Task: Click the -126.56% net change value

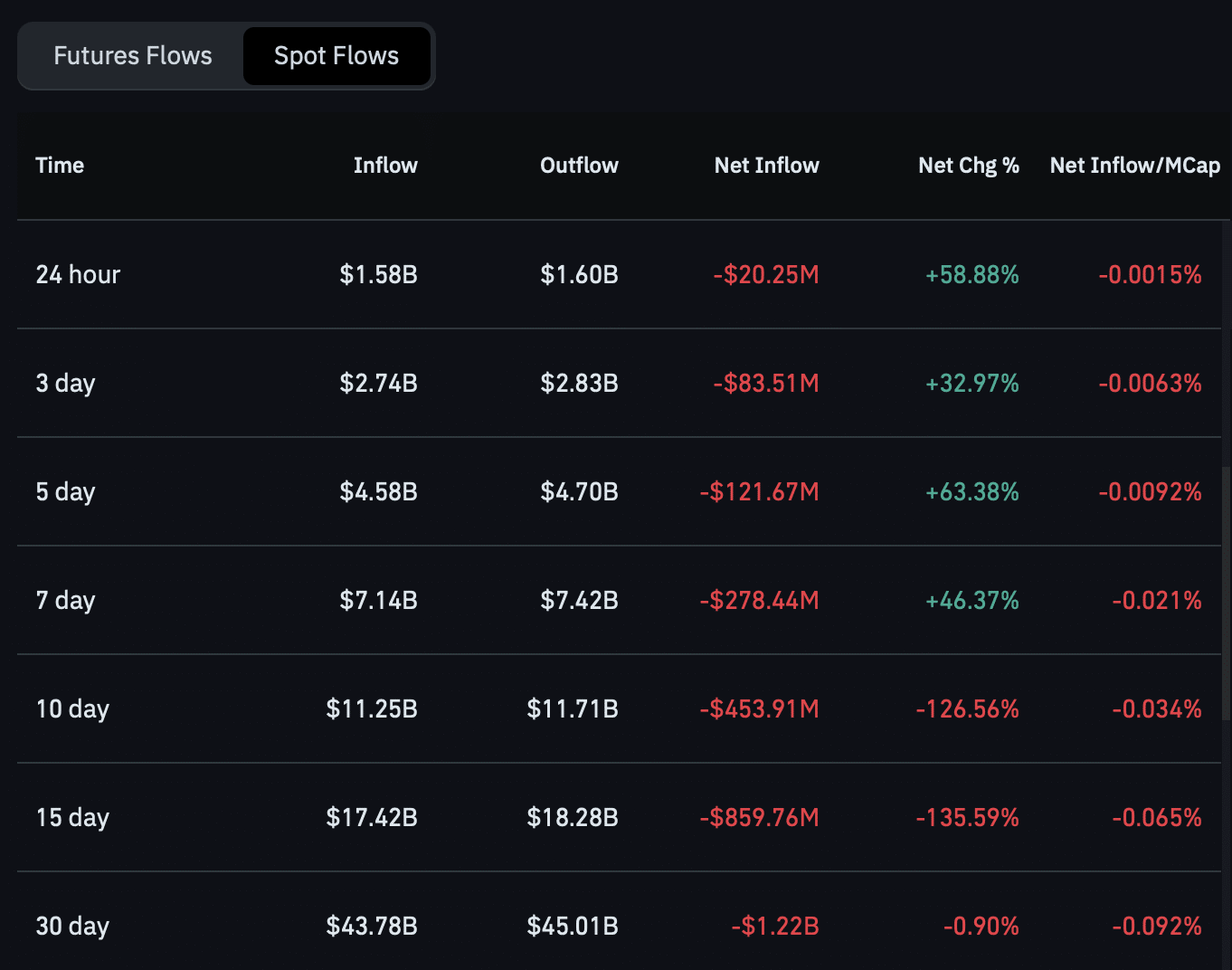Action: tap(967, 708)
